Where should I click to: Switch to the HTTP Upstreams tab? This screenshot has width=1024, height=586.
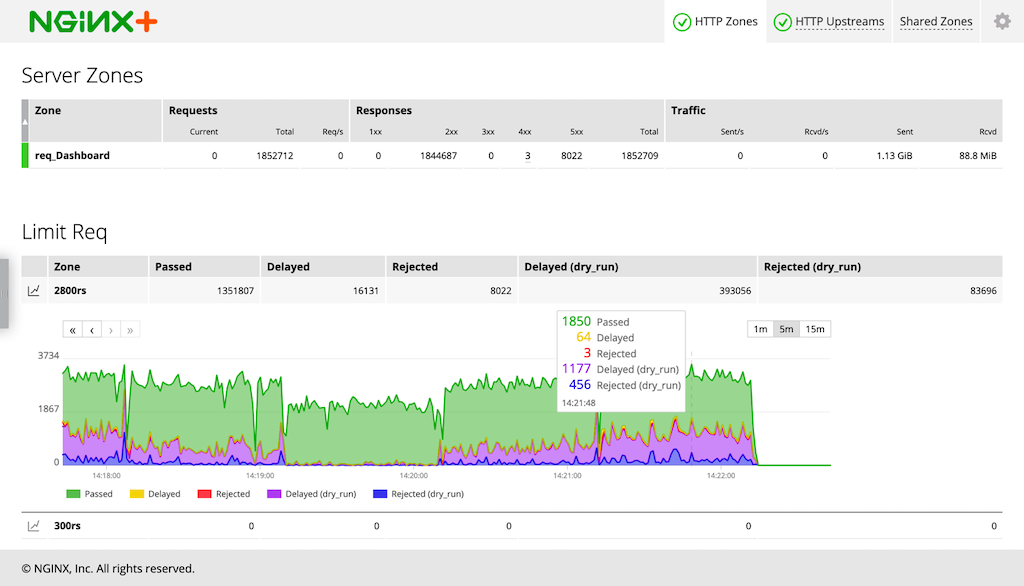click(x=839, y=22)
